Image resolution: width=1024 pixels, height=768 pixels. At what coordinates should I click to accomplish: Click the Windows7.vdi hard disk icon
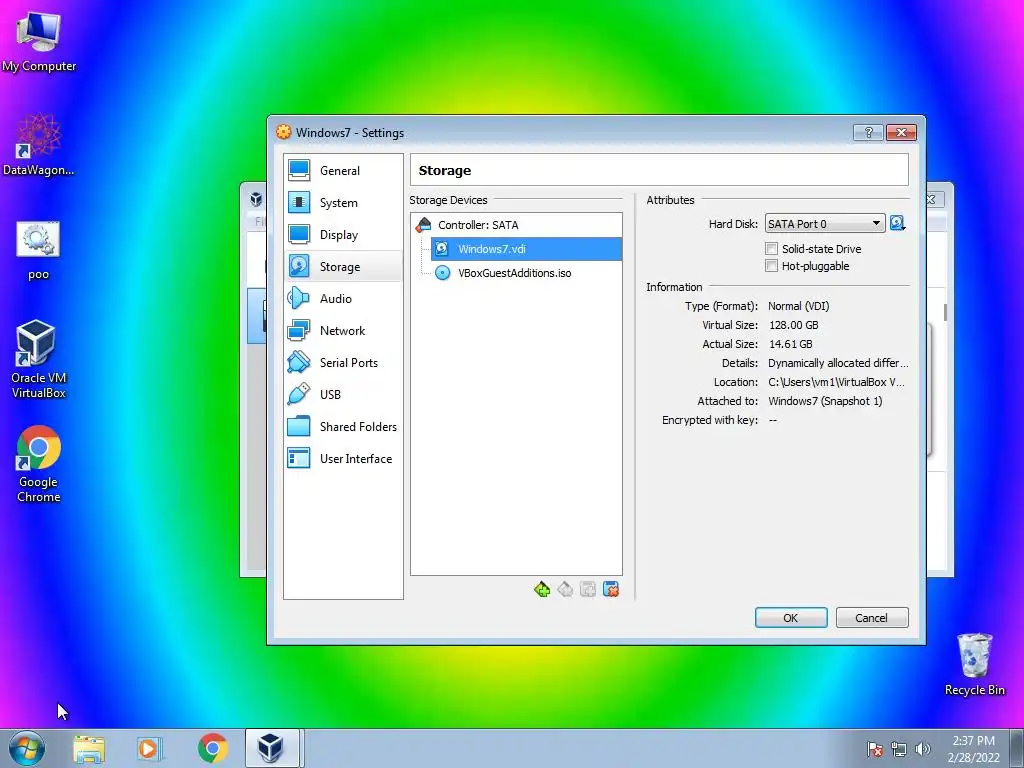(x=442, y=249)
